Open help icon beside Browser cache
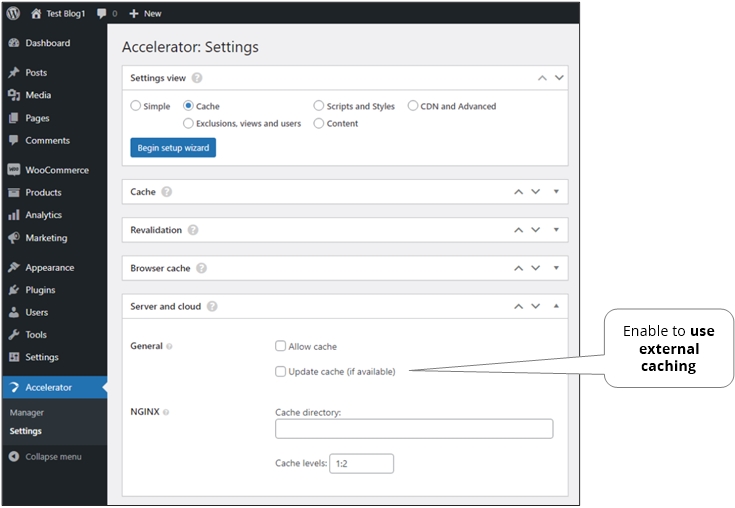The height and width of the screenshot is (508, 735). (201, 268)
